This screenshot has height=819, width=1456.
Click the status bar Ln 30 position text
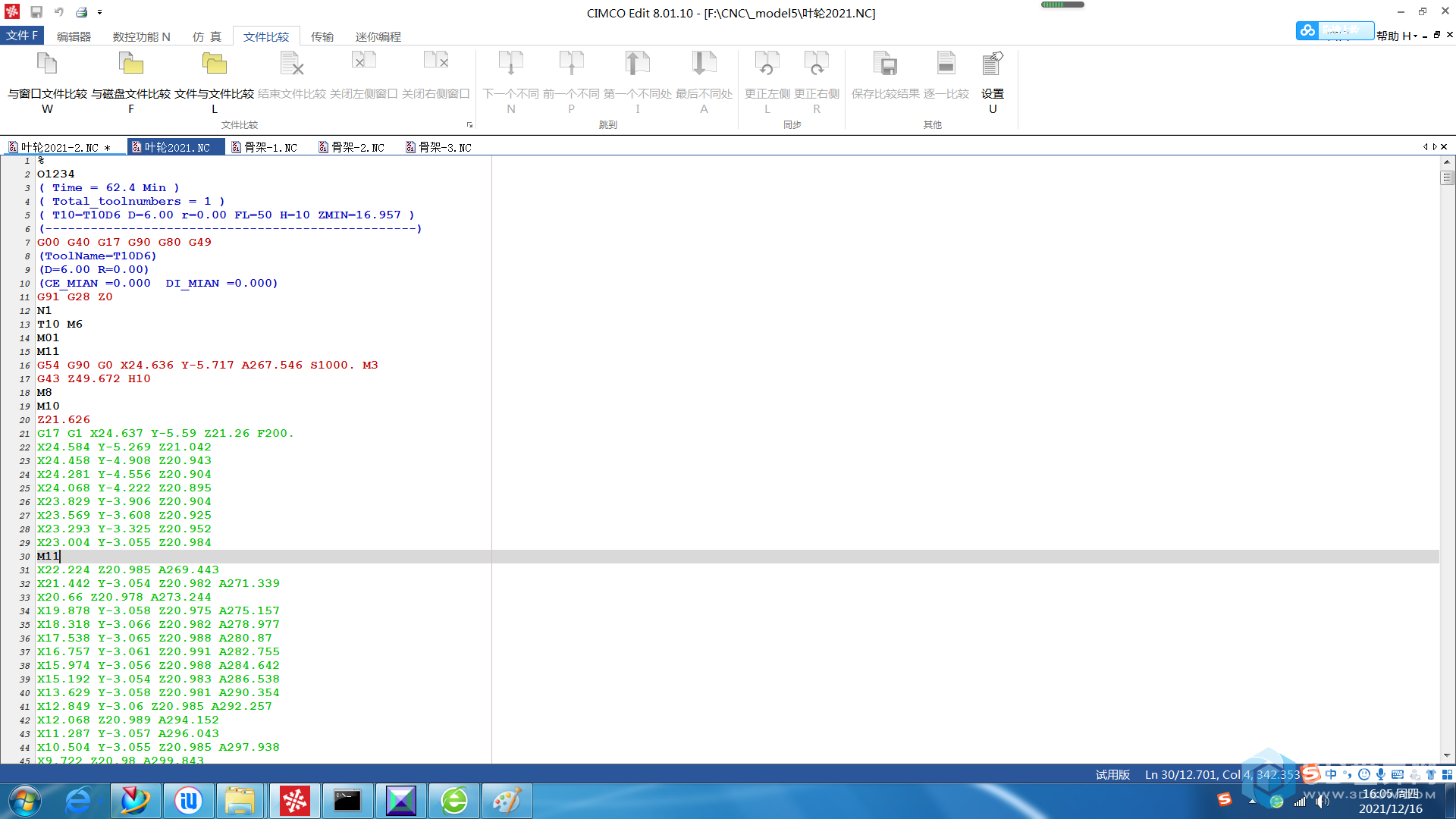(1222, 774)
